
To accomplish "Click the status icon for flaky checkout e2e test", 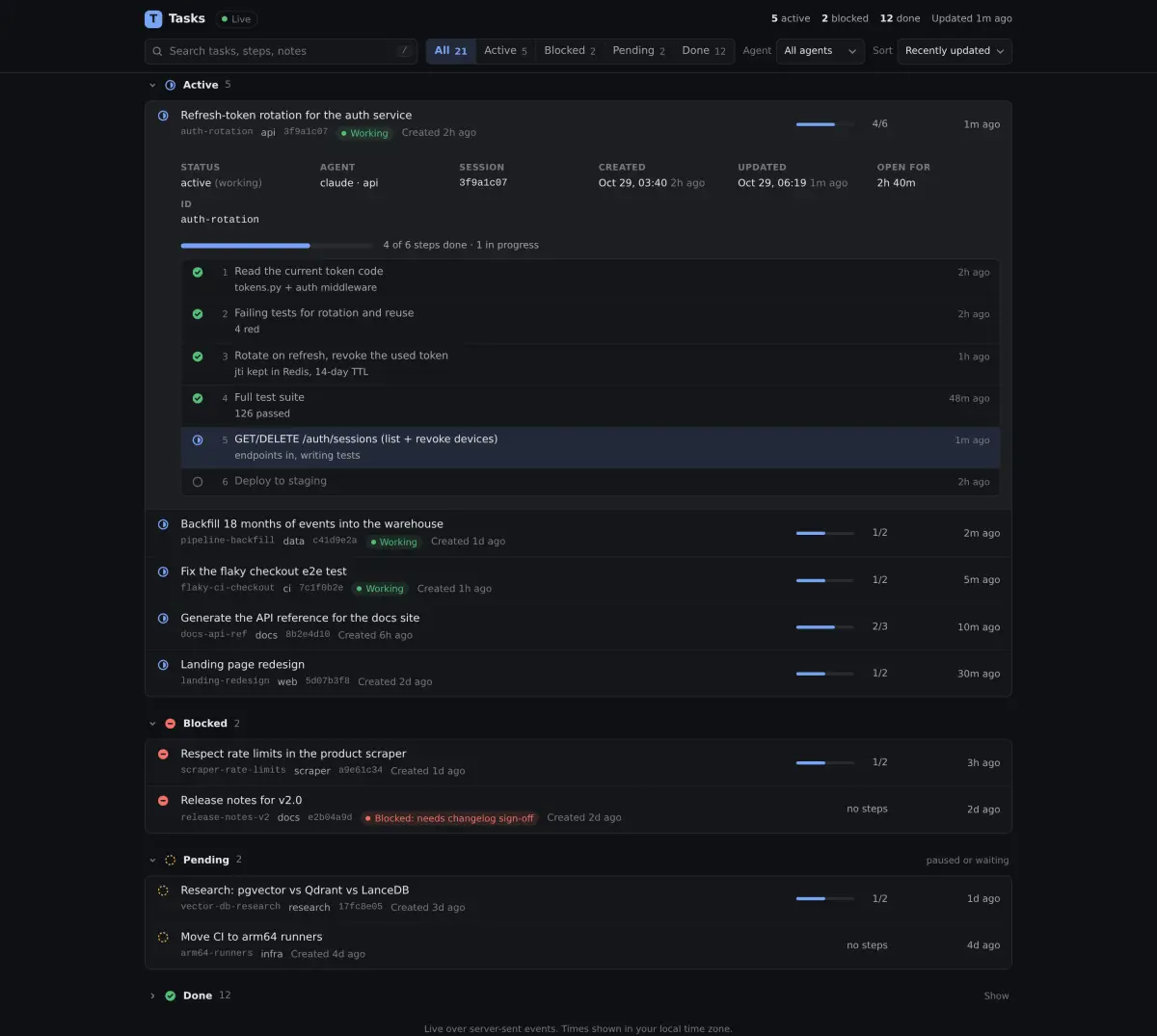I will (163, 571).
